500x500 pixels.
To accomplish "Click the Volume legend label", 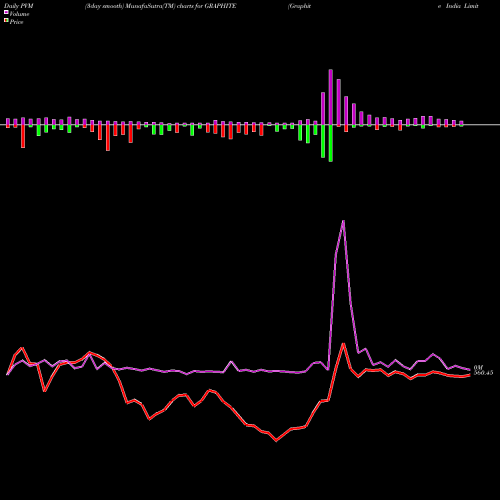I will point(19,14).
